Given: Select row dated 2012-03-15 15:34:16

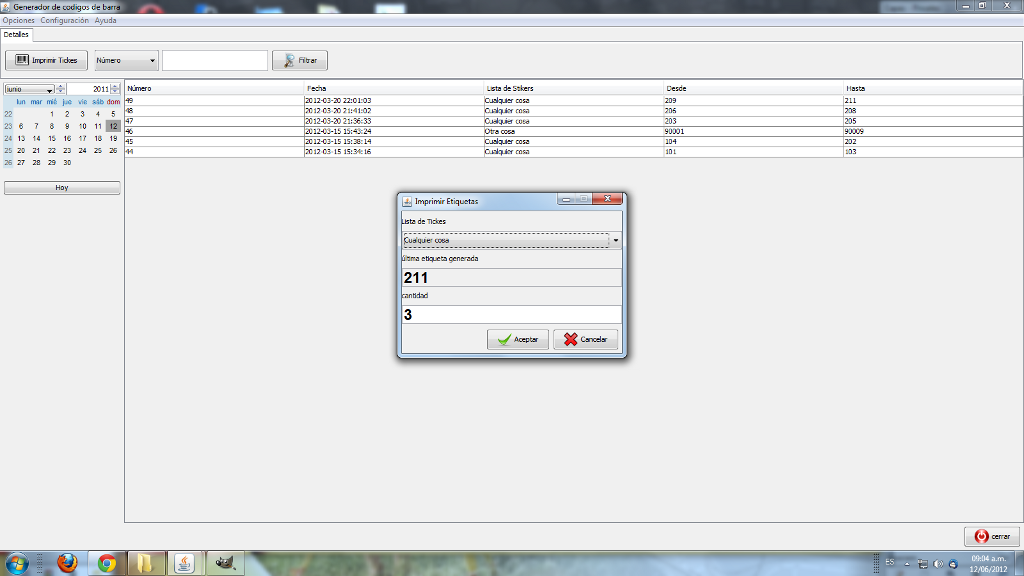Looking at the screenshot, I should (574, 152).
